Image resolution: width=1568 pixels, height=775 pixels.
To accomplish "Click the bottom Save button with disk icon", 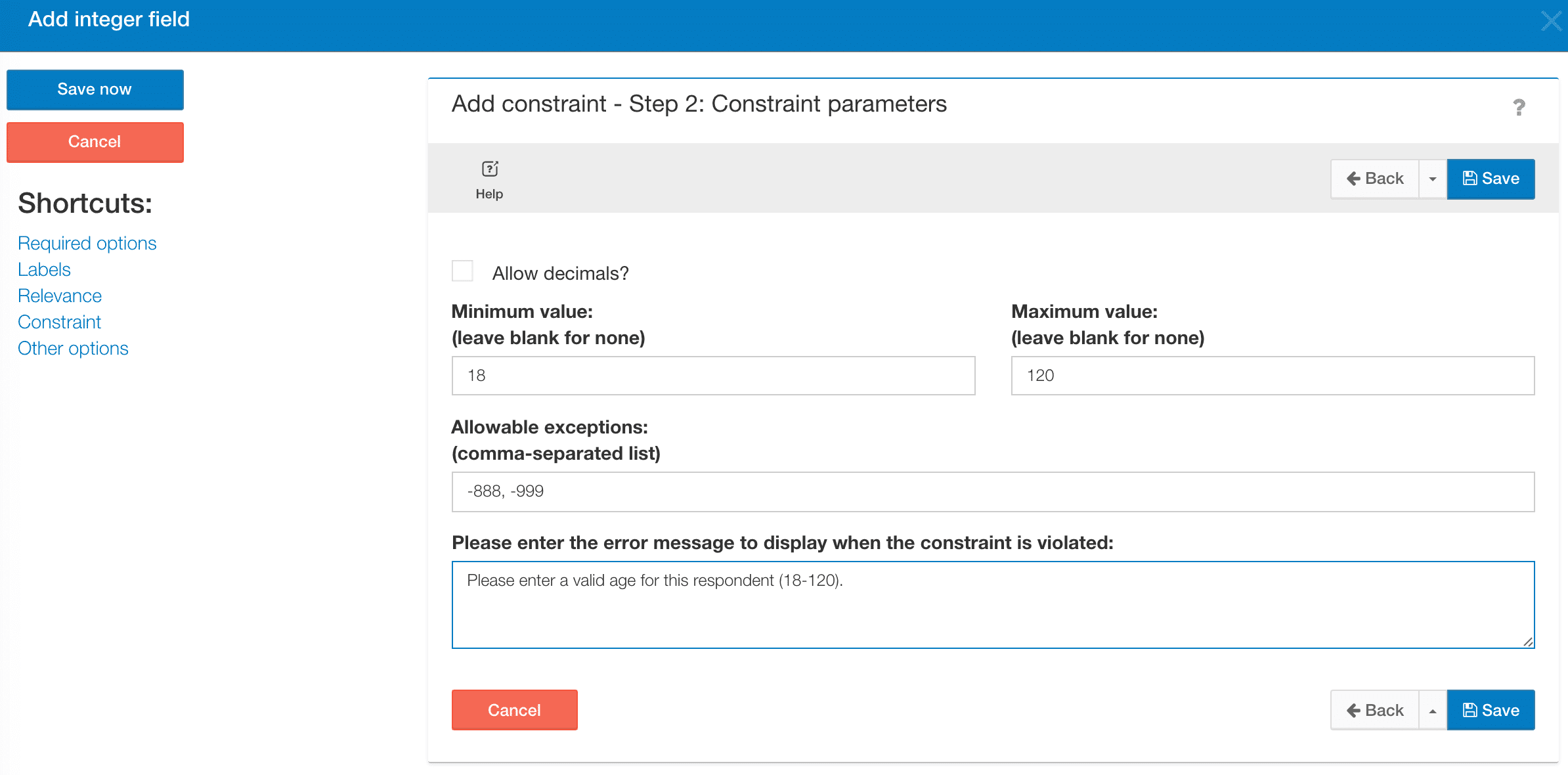I will [1491, 710].
